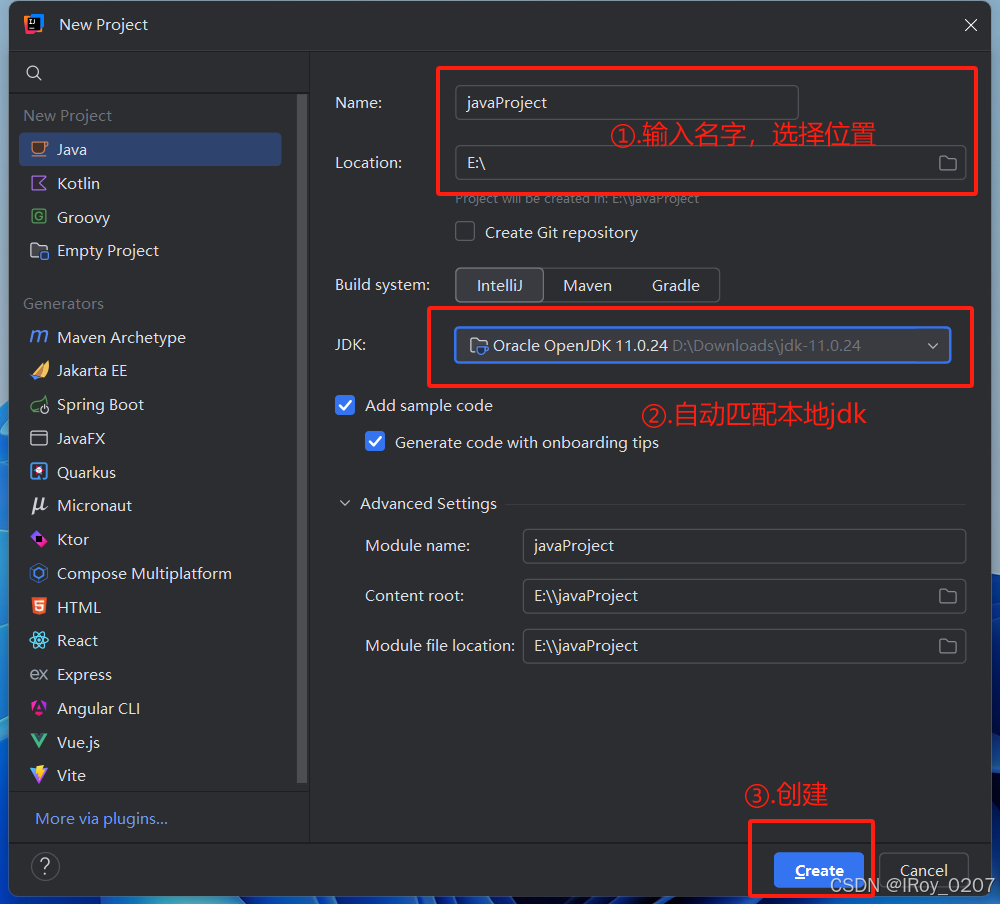Screen dimensions: 1000x904
Task: Choose the Quarkus generator
Action: click(x=150, y=472)
